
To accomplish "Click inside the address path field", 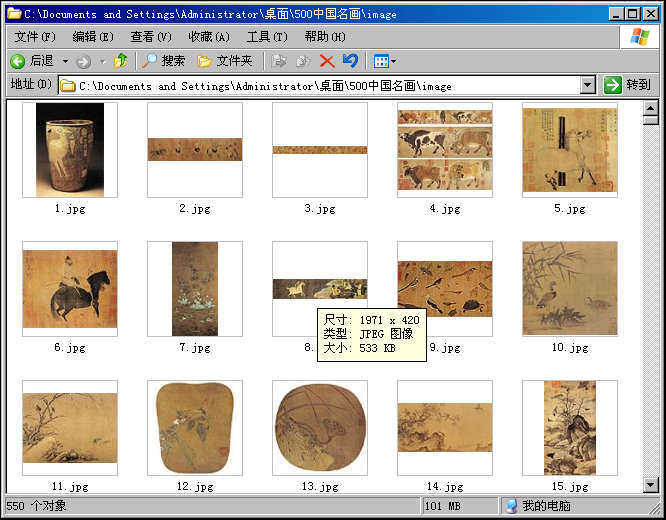I will point(319,86).
